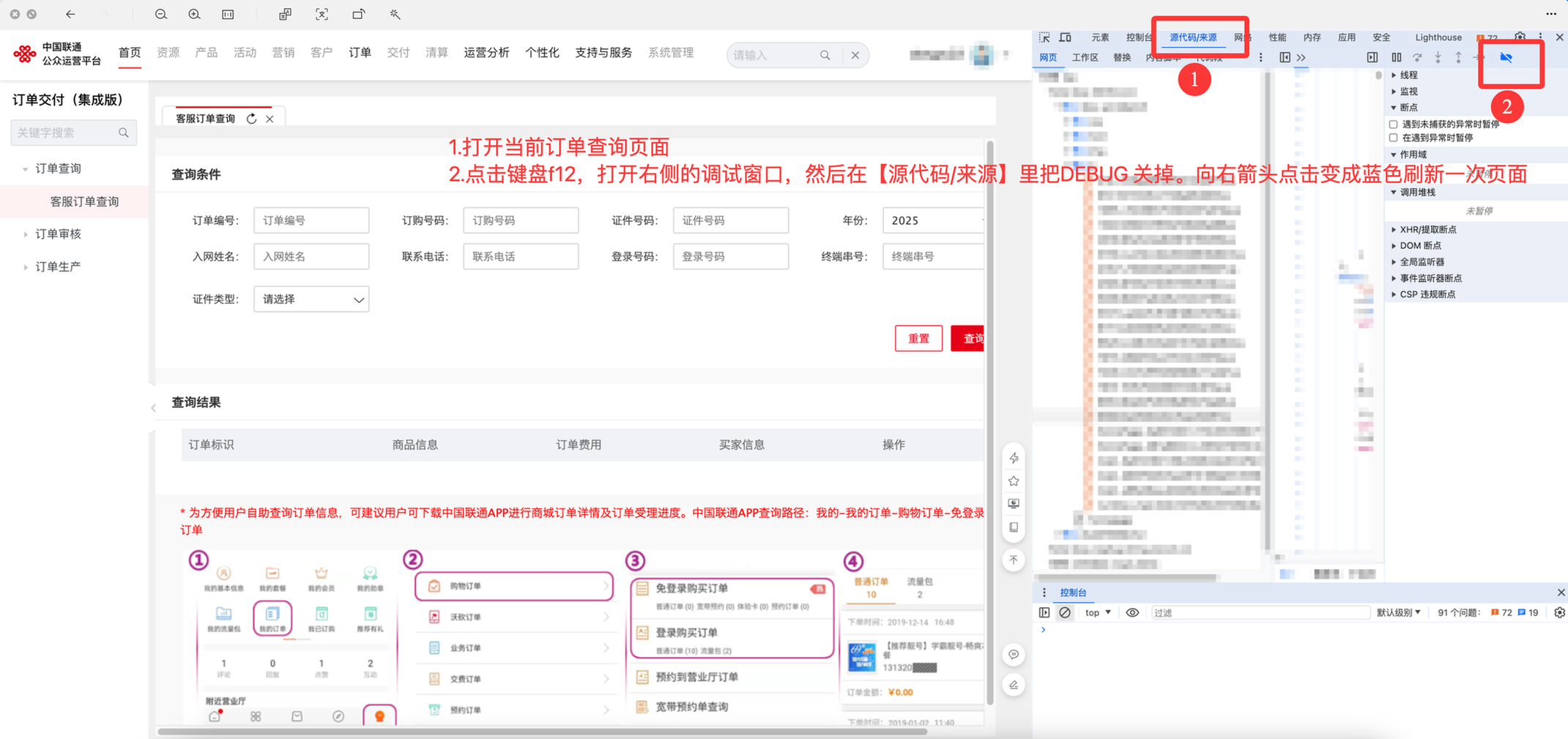Image resolution: width=1568 pixels, height=739 pixels.
Task: Click the 重置 button
Action: click(x=918, y=338)
